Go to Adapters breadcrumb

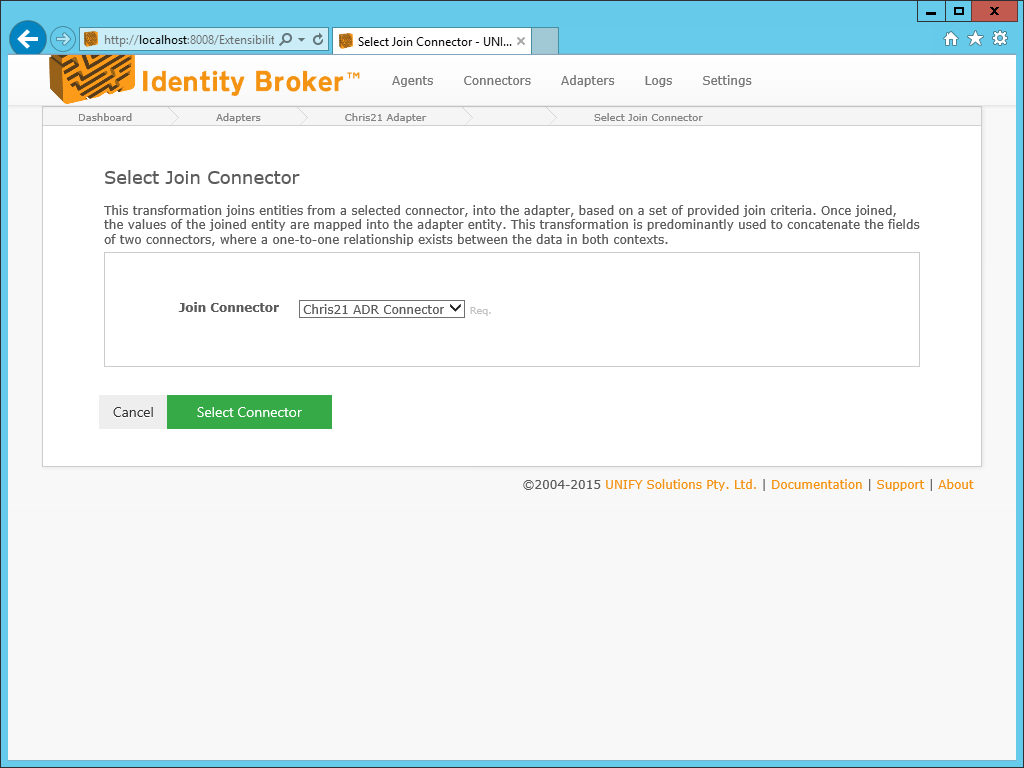[x=238, y=118]
